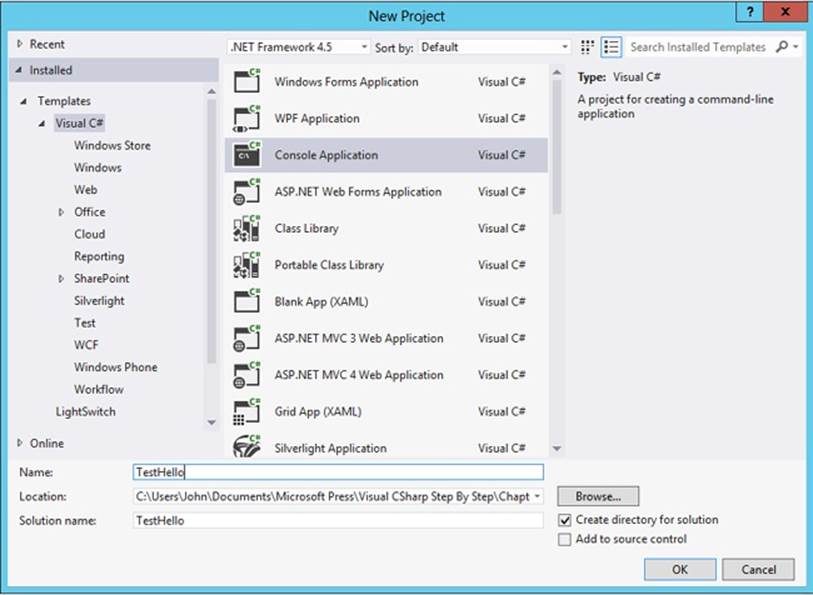813x595 pixels.
Task: Switch to medium icons list view
Action: [x=611, y=47]
